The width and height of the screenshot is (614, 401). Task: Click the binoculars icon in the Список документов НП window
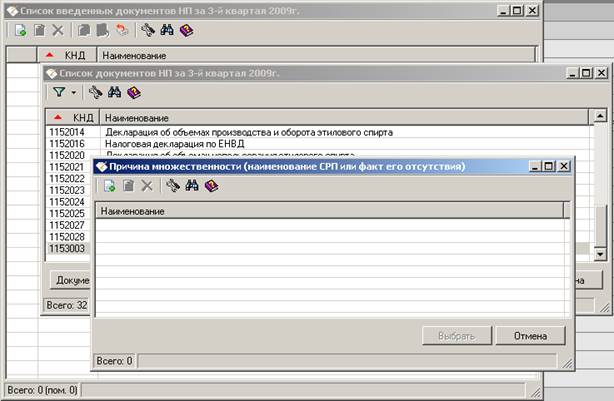(114, 92)
